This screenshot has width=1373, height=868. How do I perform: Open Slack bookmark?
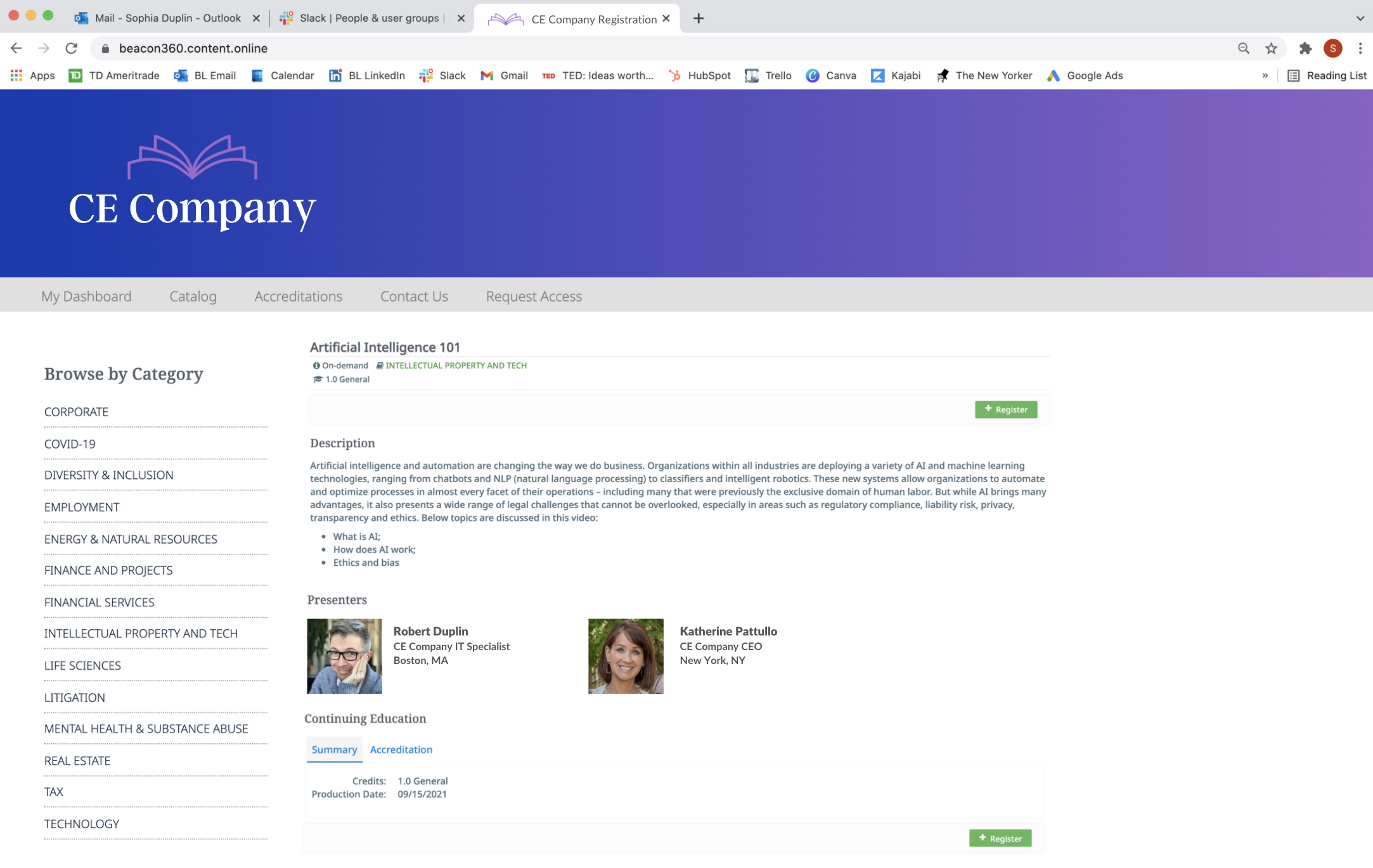tap(442, 75)
